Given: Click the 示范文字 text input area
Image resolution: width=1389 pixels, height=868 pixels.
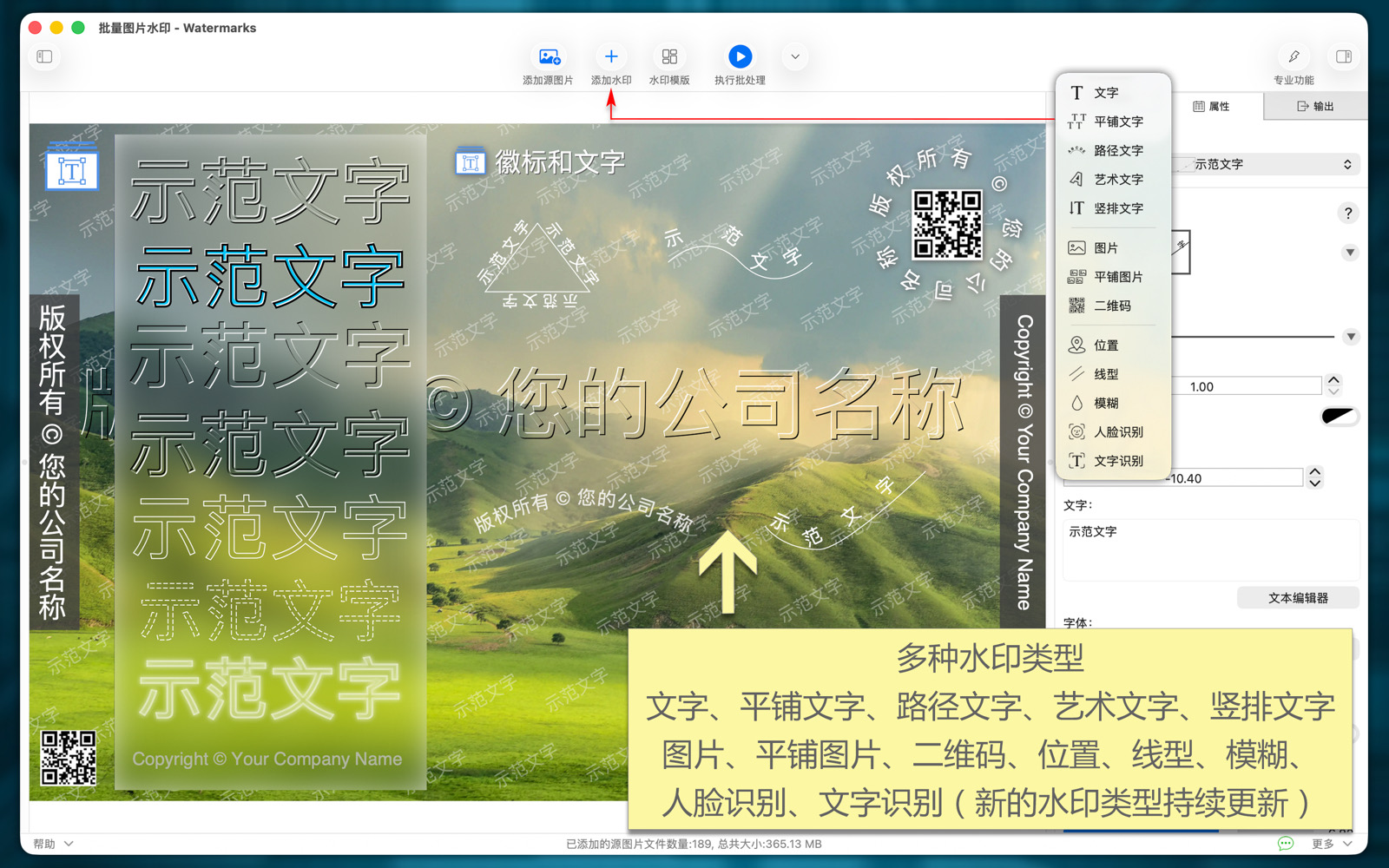Looking at the screenshot, I should [1210, 549].
